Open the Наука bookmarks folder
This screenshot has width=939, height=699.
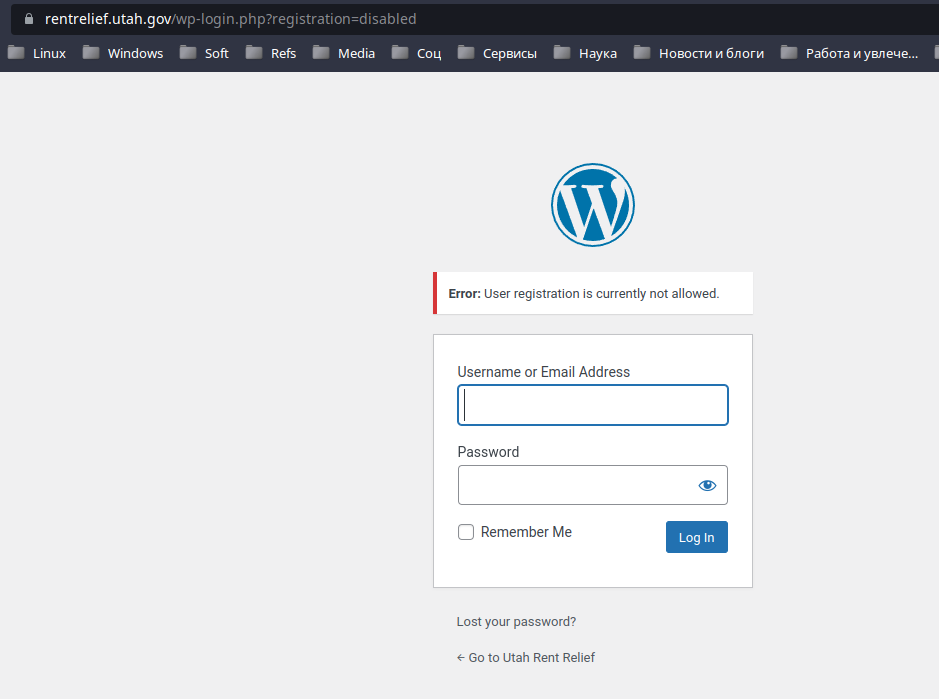pos(585,53)
